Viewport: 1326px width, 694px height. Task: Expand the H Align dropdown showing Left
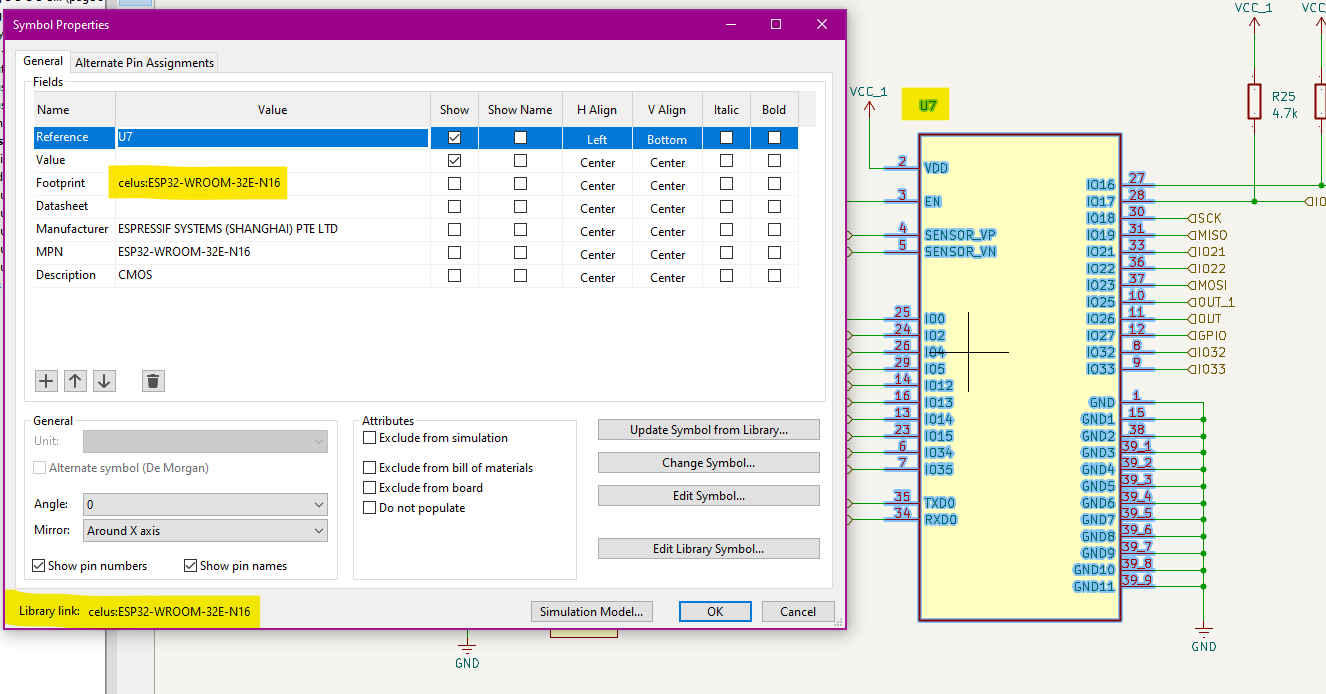(597, 138)
